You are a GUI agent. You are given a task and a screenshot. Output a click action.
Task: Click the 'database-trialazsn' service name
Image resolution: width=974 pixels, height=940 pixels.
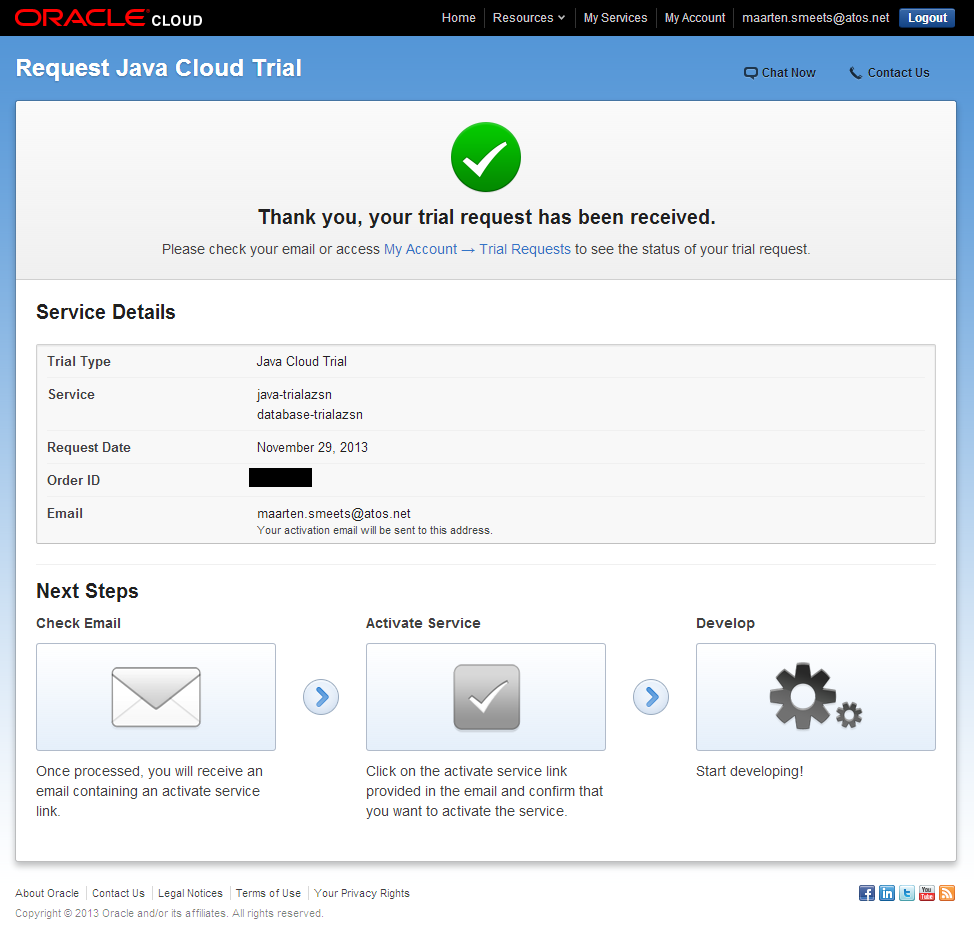310,414
